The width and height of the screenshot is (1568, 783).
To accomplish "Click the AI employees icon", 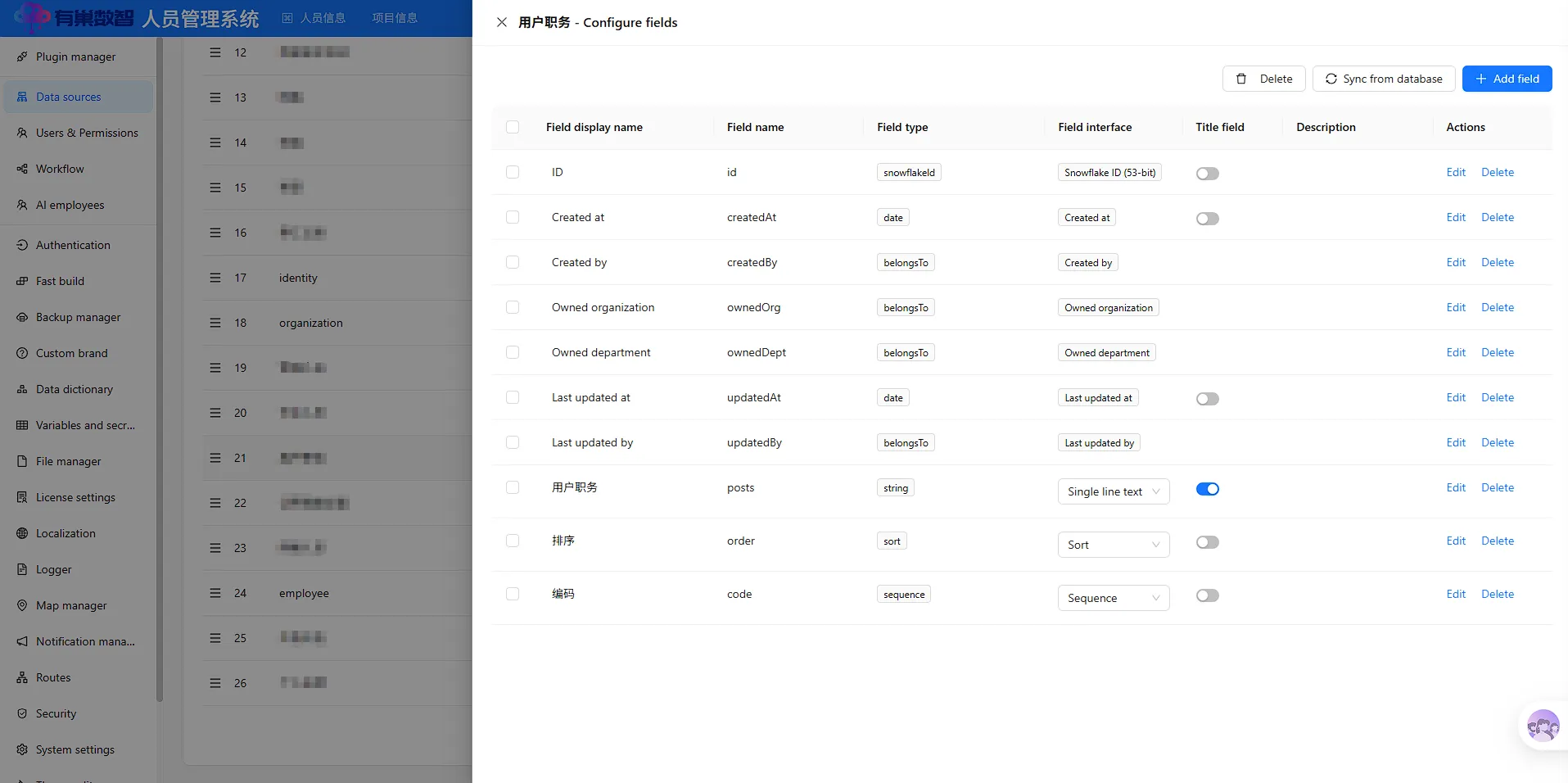I will [22, 205].
